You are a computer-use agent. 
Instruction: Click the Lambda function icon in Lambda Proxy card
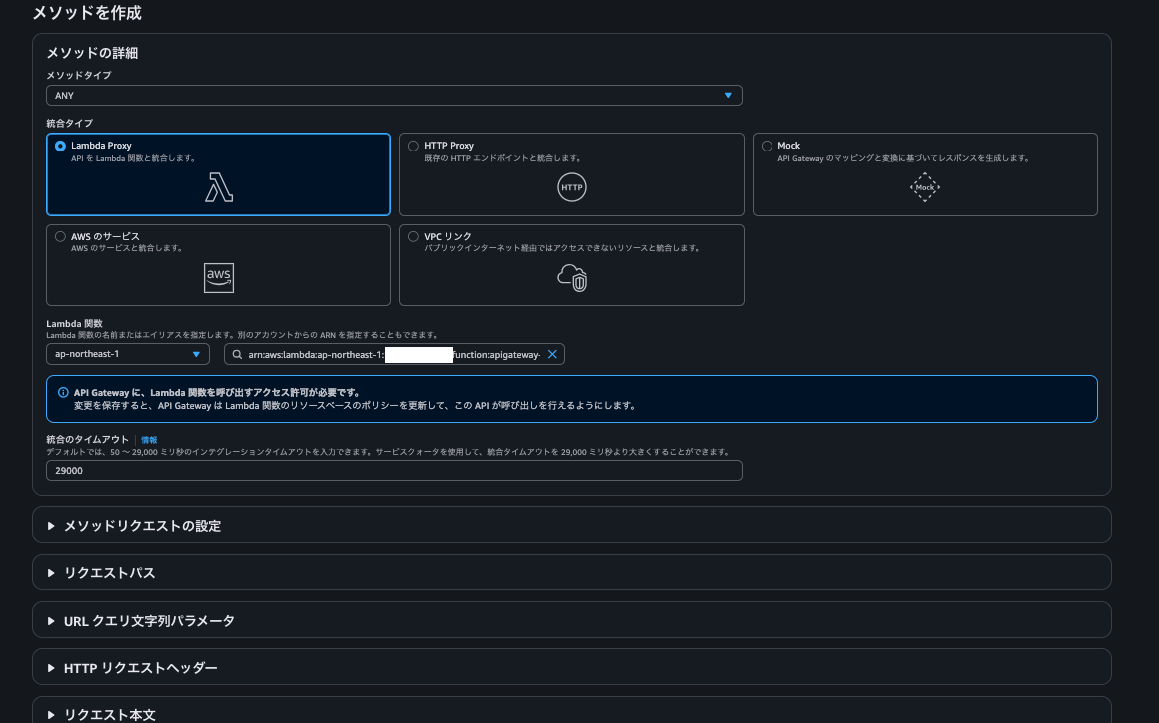pyautogui.click(x=219, y=187)
